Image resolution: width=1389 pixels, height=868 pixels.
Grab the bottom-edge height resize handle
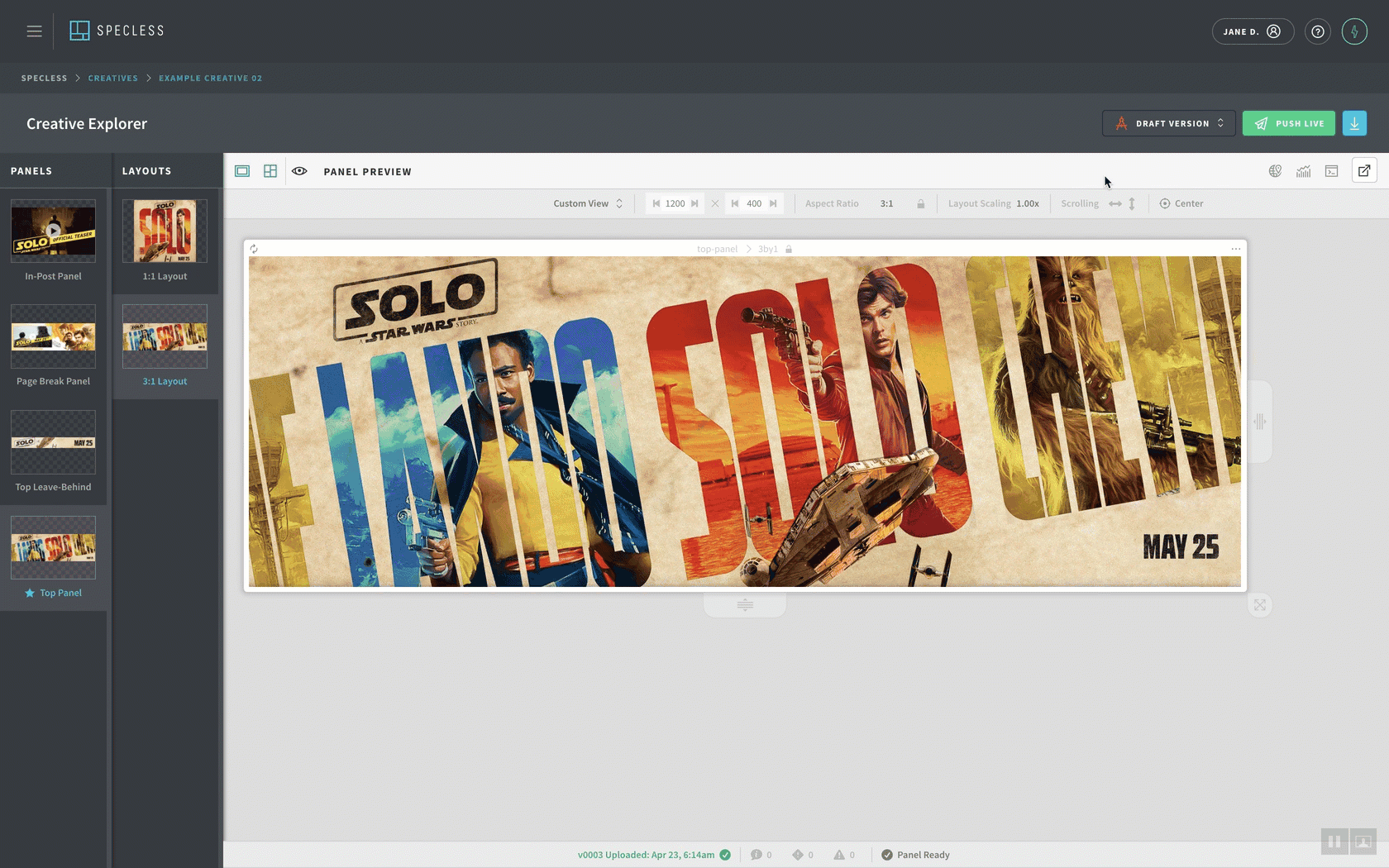click(745, 605)
